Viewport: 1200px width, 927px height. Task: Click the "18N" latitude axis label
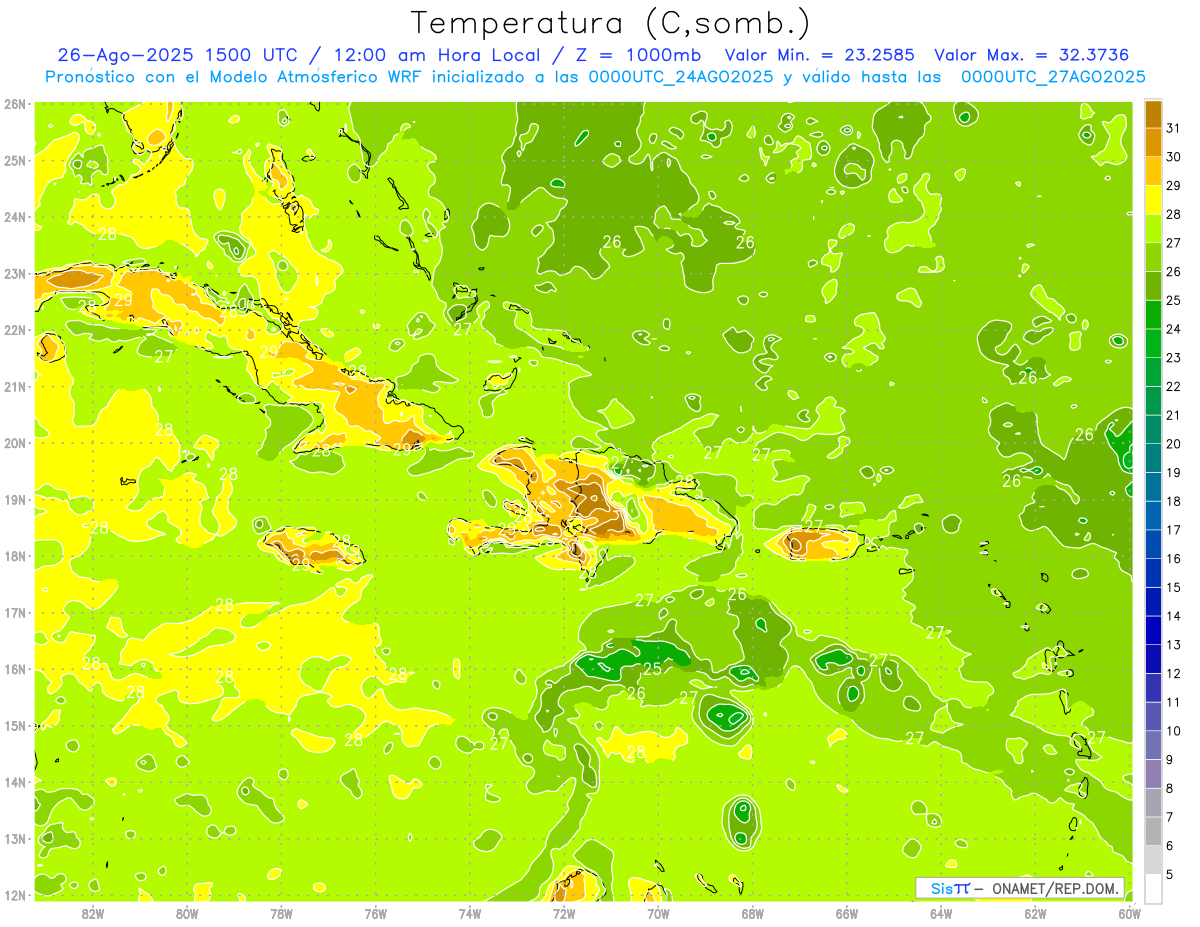pos(15,556)
